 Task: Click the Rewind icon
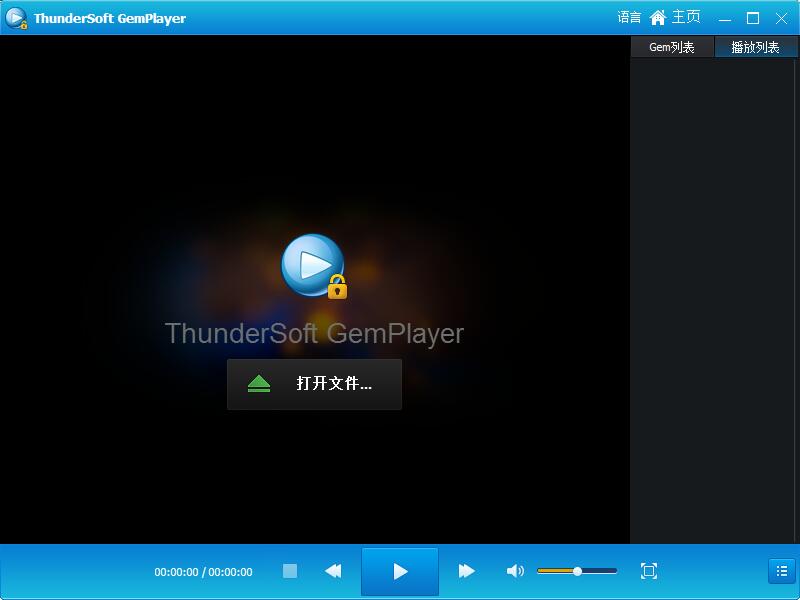(x=333, y=571)
